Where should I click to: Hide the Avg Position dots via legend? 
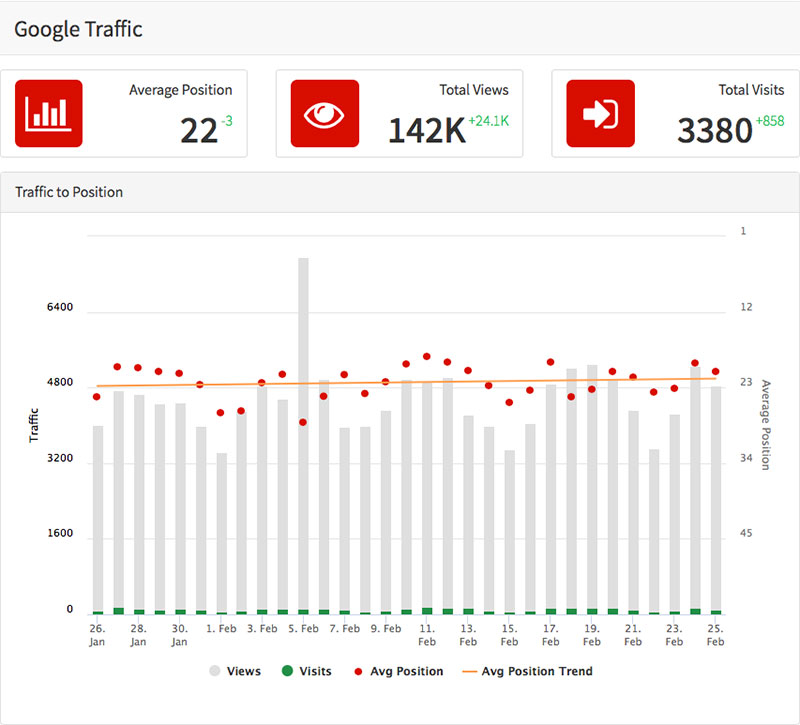(398, 671)
